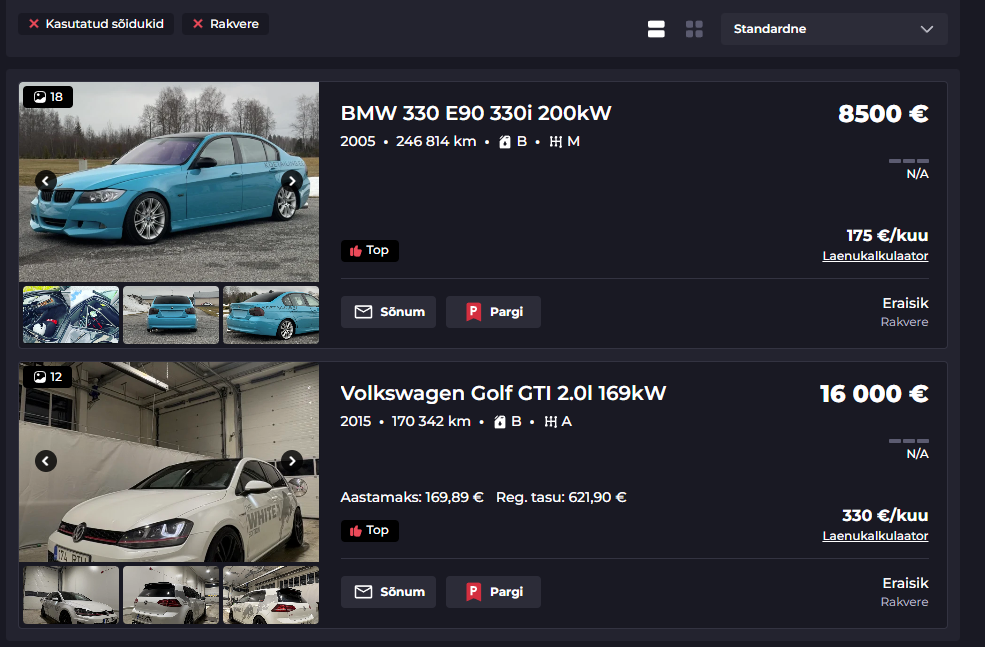The width and height of the screenshot is (985, 647).
Task: Open the Standardne sorting dropdown
Action: (833, 29)
